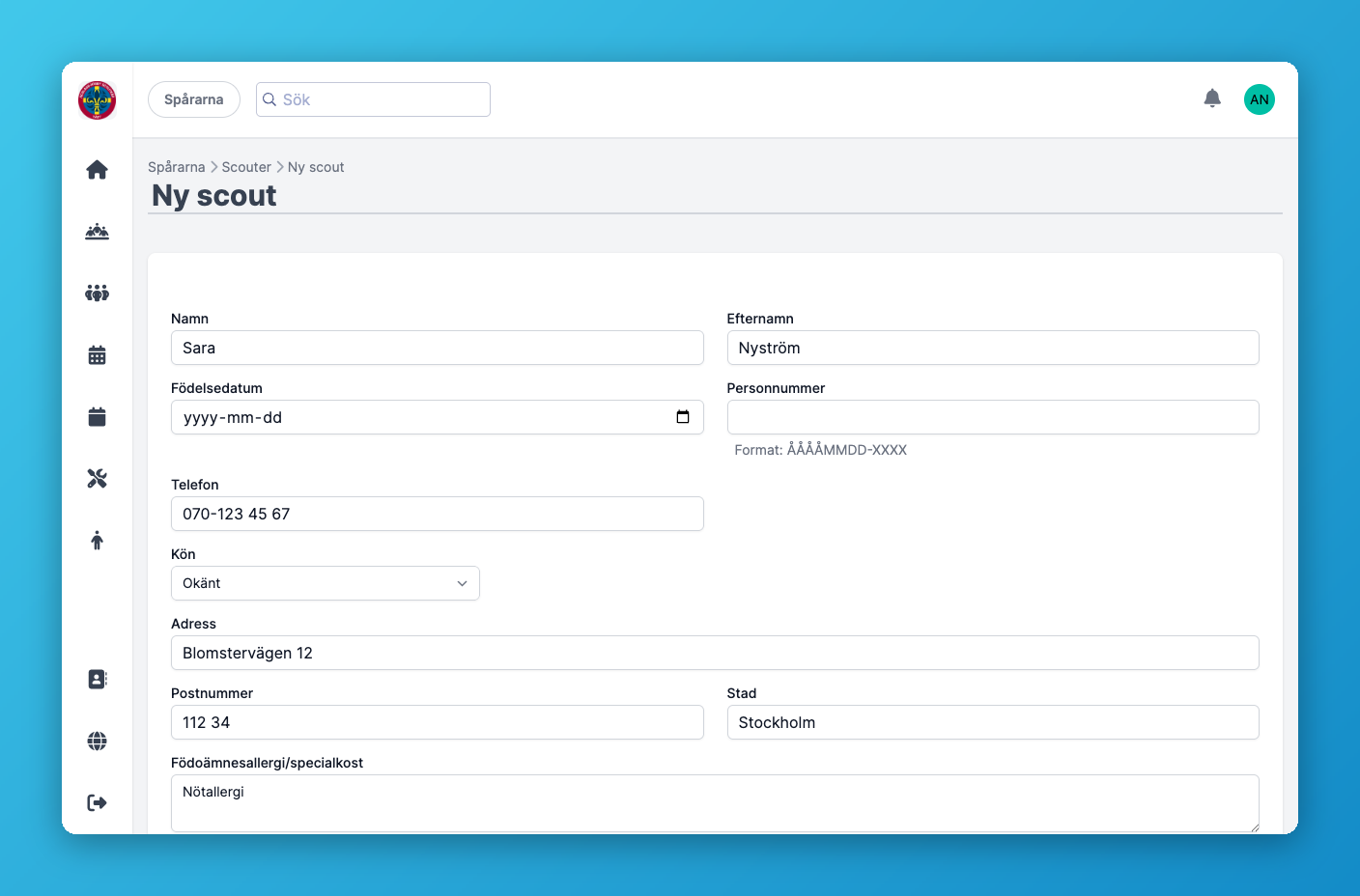Open the people group icon in sidebar
Image resolution: width=1360 pixels, height=896 pixels.
[98, 294]
